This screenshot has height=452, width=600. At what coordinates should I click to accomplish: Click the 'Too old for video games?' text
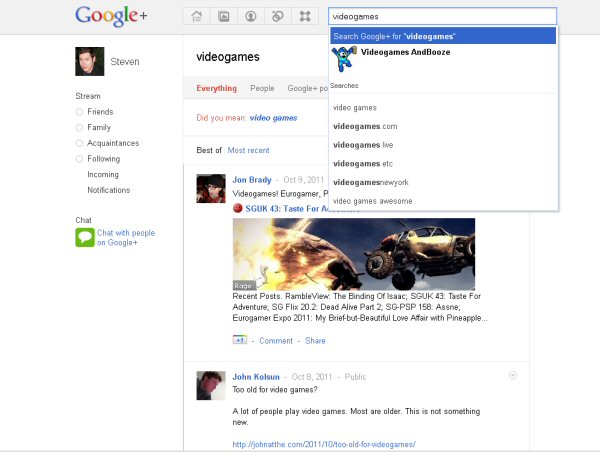coord(275,390)
